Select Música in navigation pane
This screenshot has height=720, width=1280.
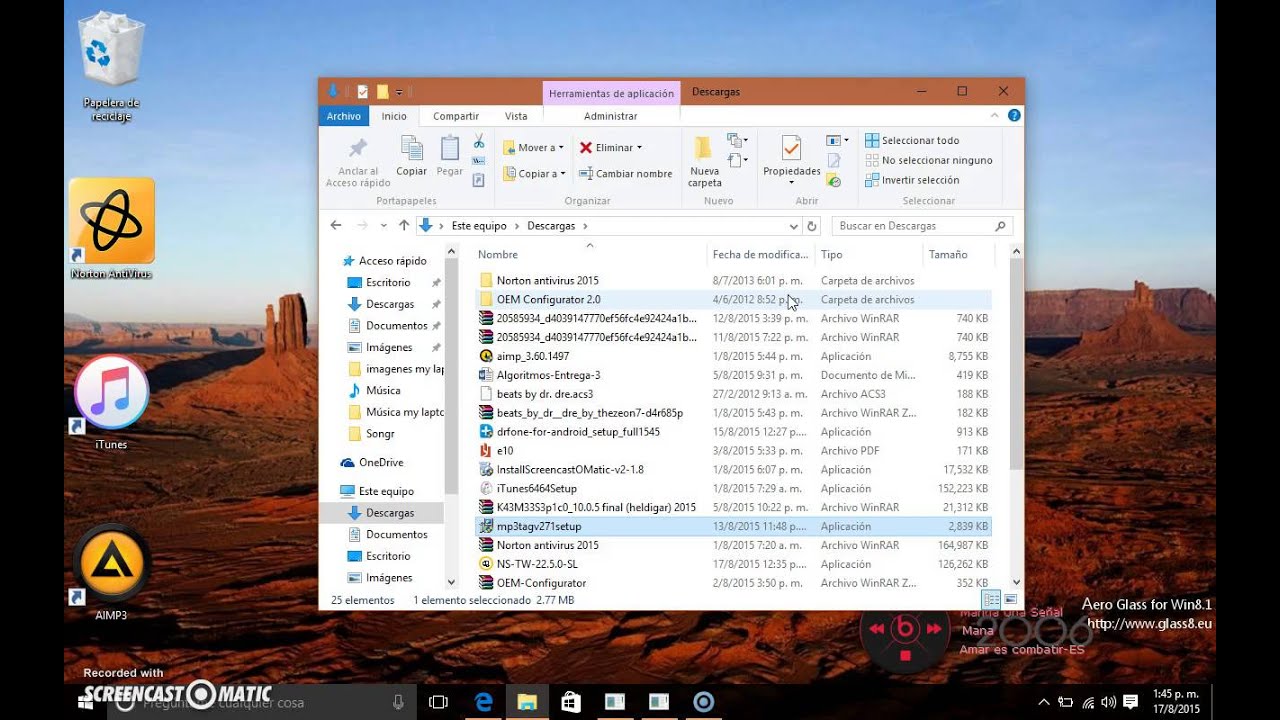click(383, 390)
